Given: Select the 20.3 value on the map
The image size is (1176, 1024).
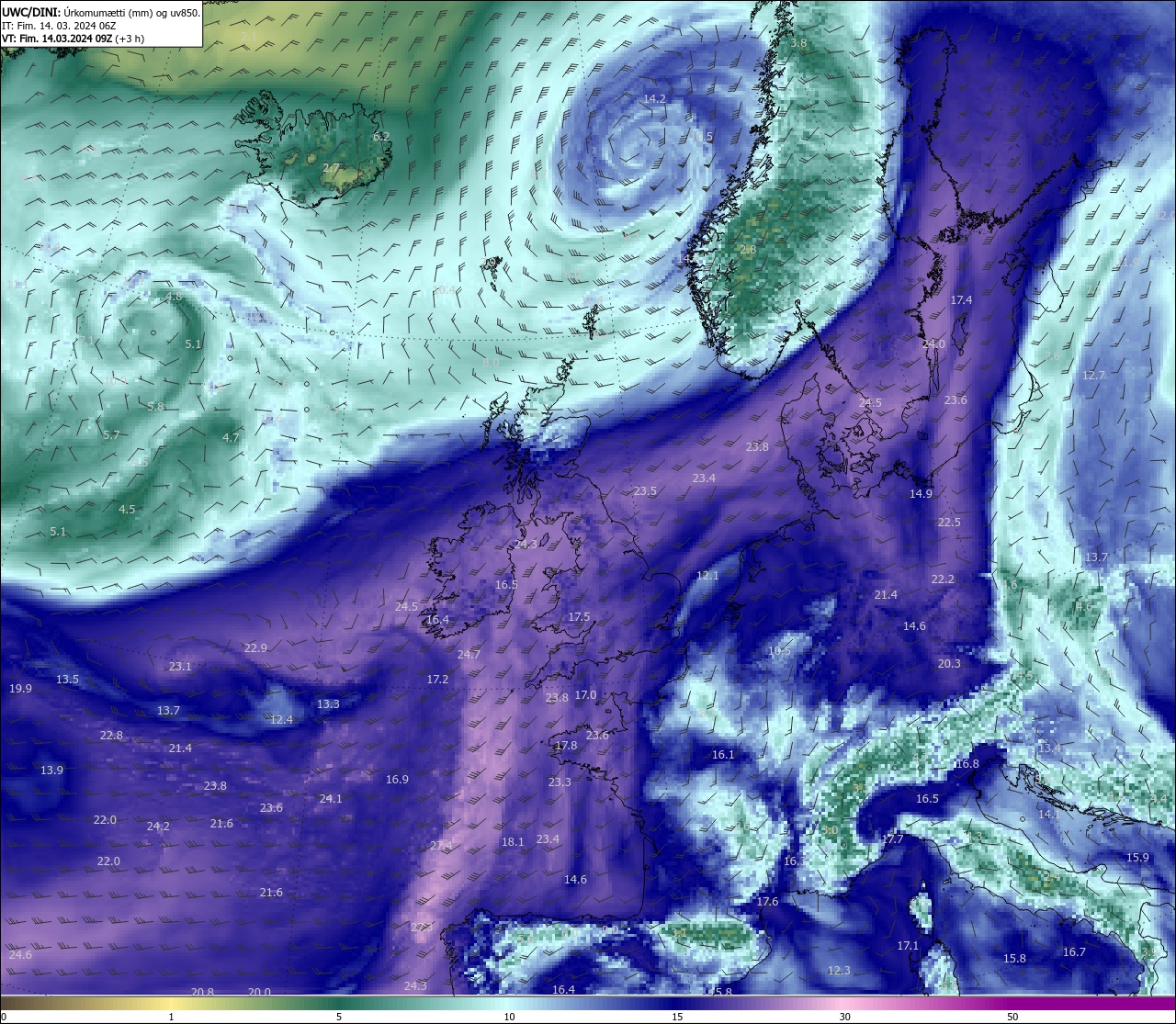Looking at the screenshot, I should [x=949, y=664].
